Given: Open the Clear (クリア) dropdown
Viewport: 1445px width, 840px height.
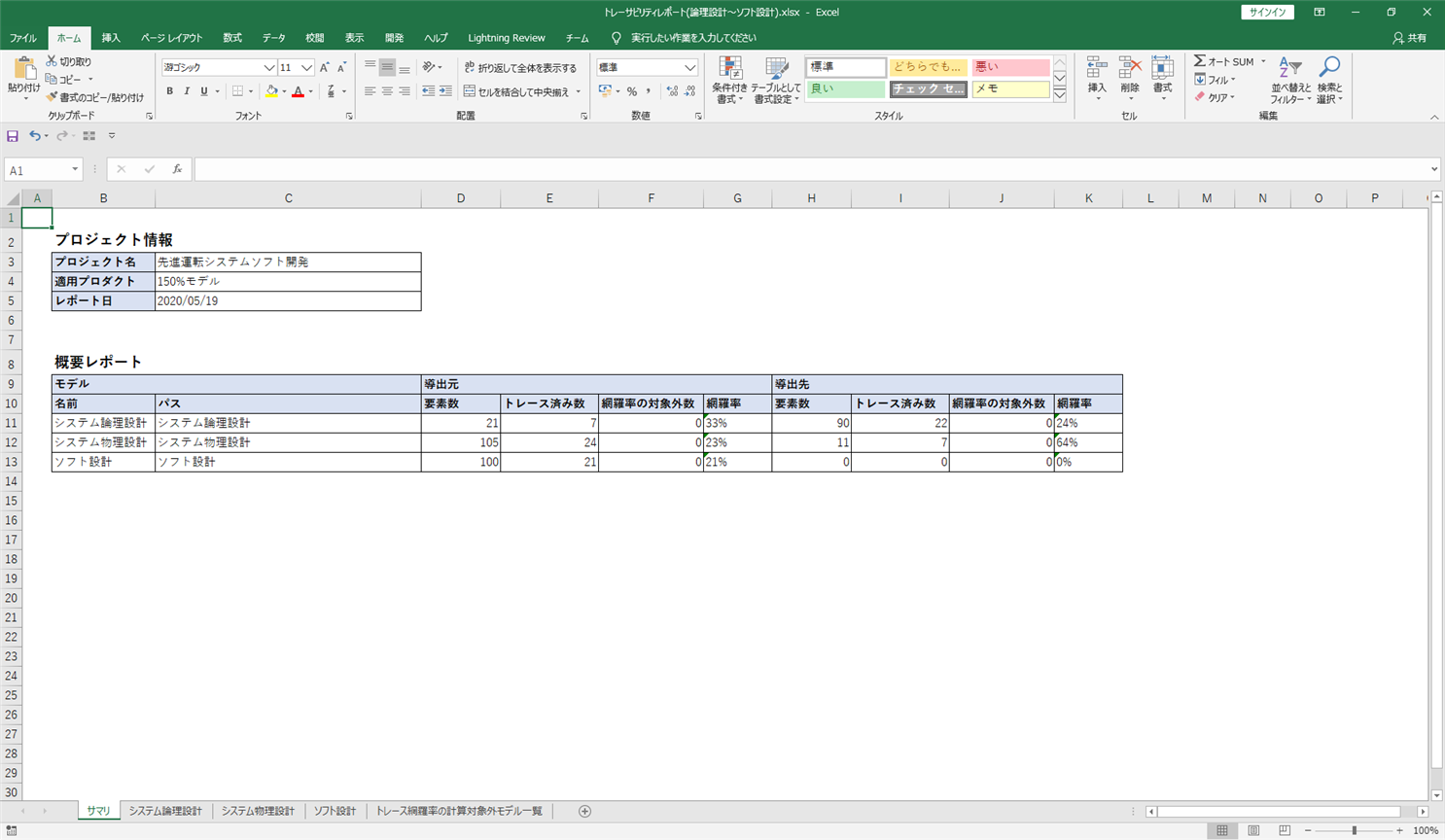Looking at the screenshot, I should coord(1216,97).
